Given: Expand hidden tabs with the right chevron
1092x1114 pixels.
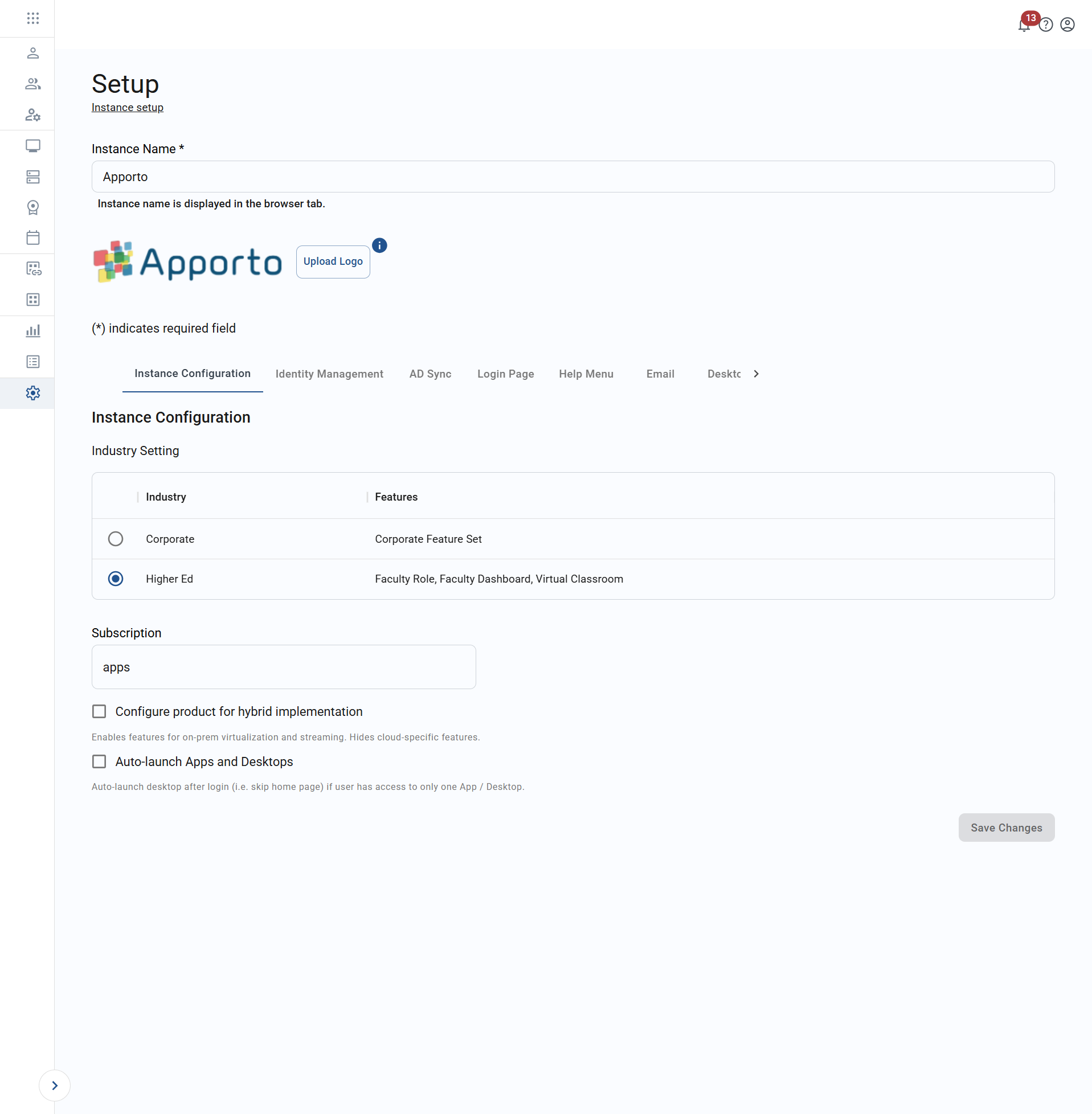Looking at the screenshot, I should point(756,373).
